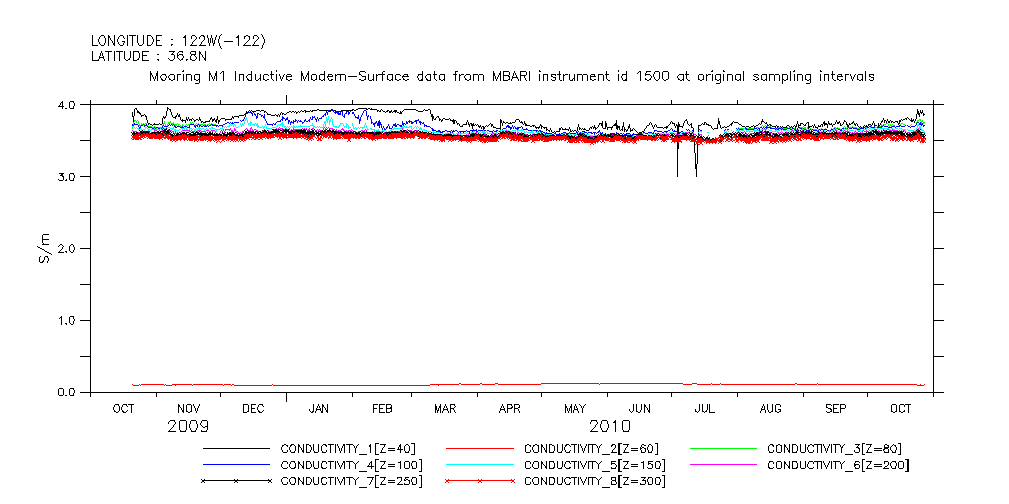1009x504 pixels.
Task: Select the JUL month label on time axis
Action: 705,409
